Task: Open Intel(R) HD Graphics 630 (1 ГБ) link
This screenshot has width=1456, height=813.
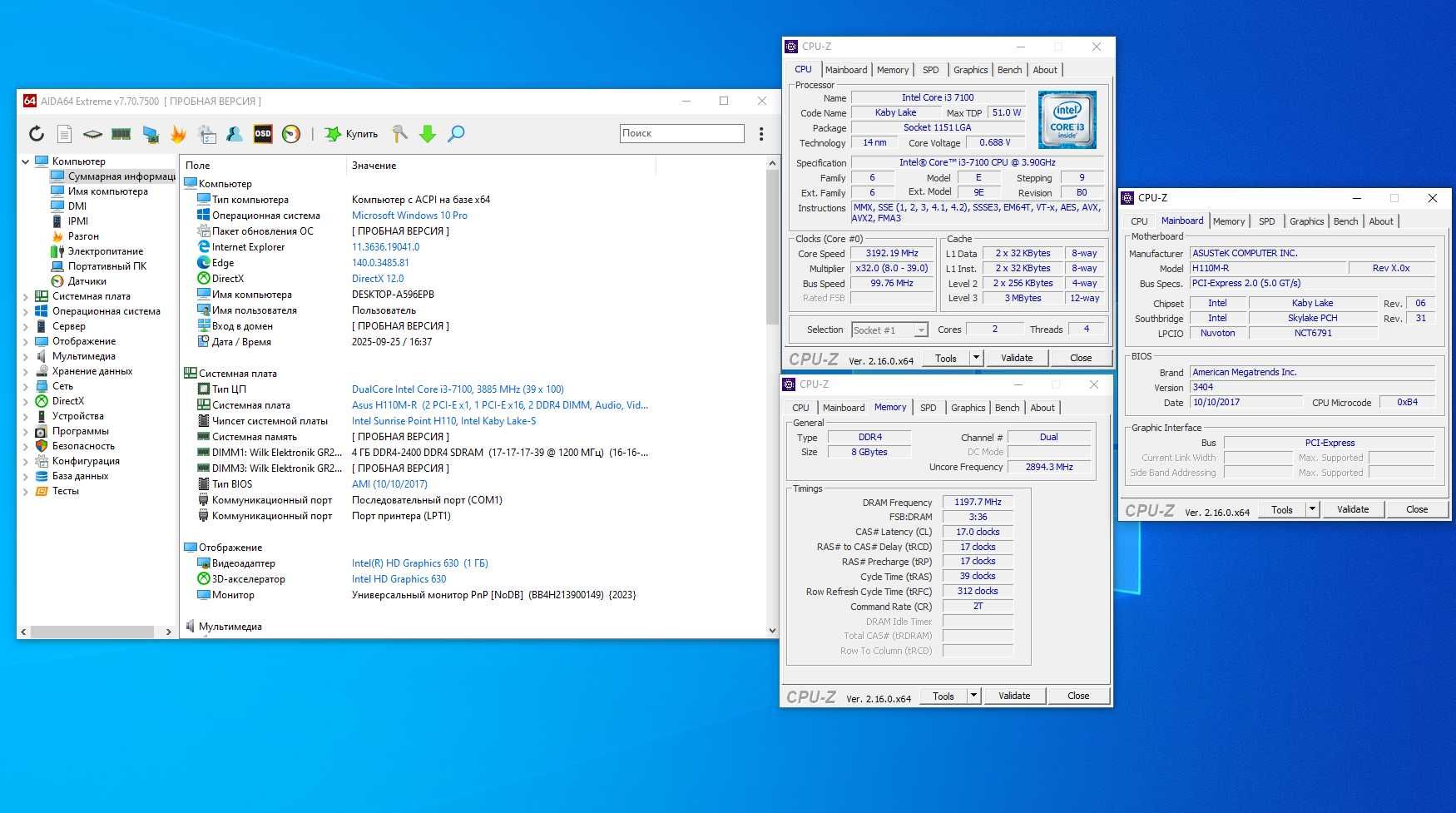Action: 420,563
